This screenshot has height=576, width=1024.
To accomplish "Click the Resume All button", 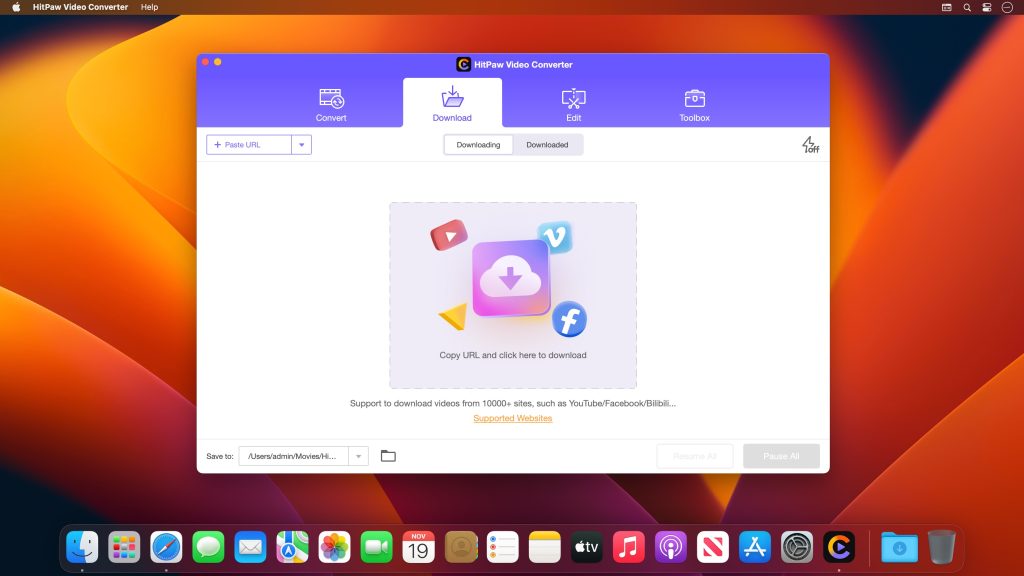I will [x=694, y=455].
